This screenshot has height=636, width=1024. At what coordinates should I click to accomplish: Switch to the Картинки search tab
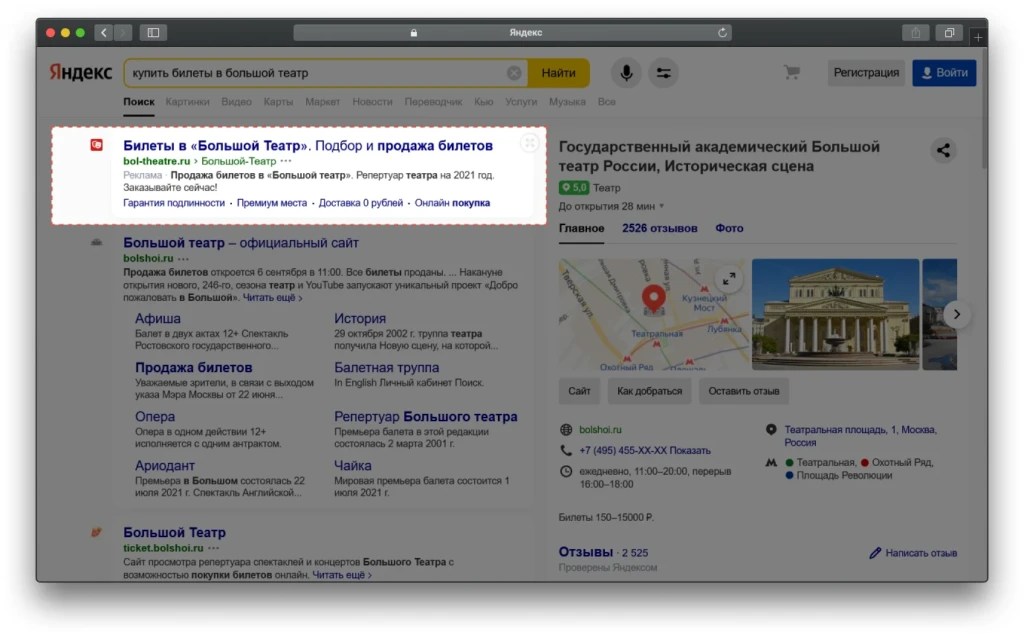click(187, 102)
